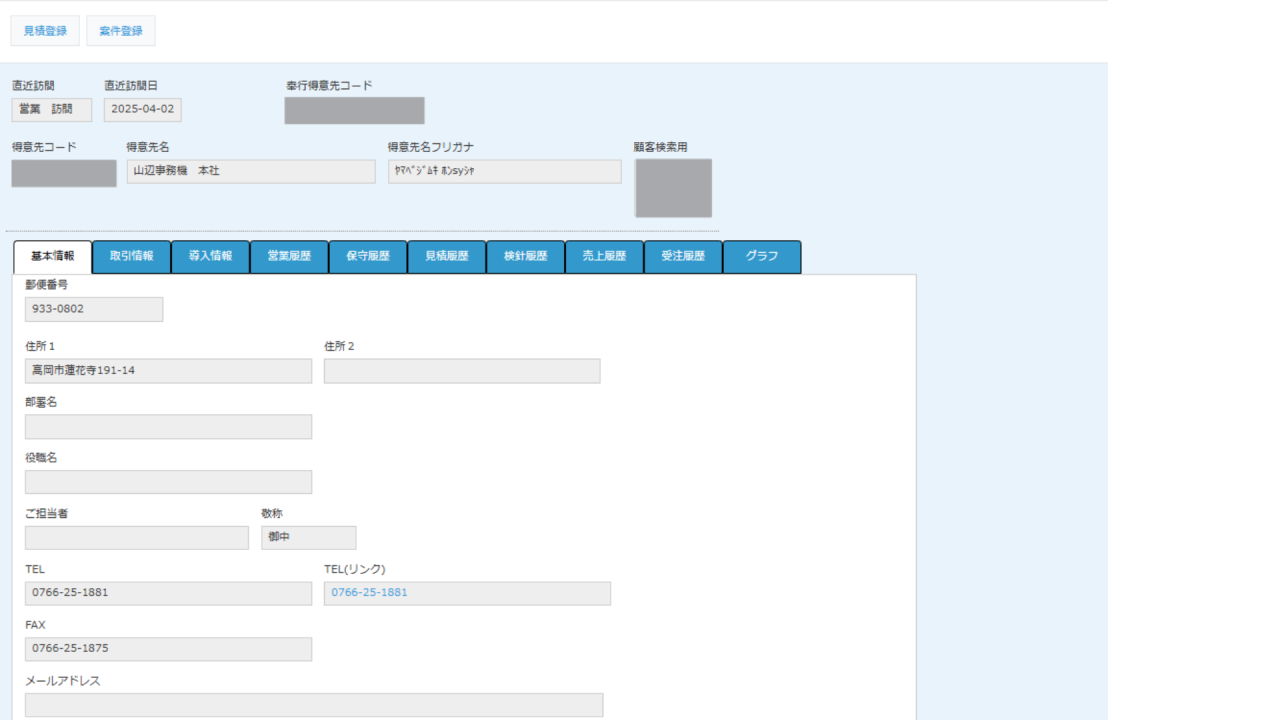Click the 敬称 field showing 御中
Viewport: 1280px width, 720px height.
pos(309,538)
